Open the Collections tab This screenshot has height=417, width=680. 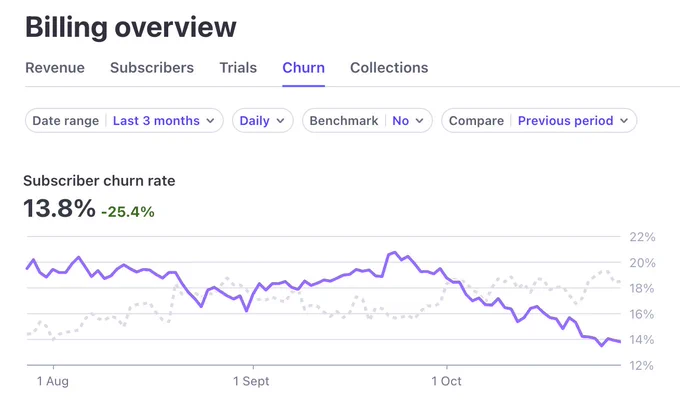(x=389, y=68)
